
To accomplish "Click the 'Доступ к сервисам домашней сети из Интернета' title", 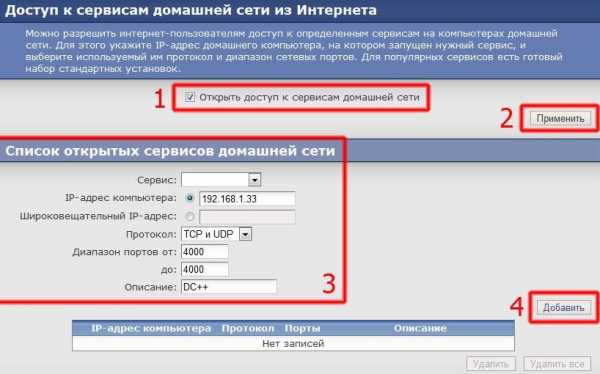I will (191, 10).
